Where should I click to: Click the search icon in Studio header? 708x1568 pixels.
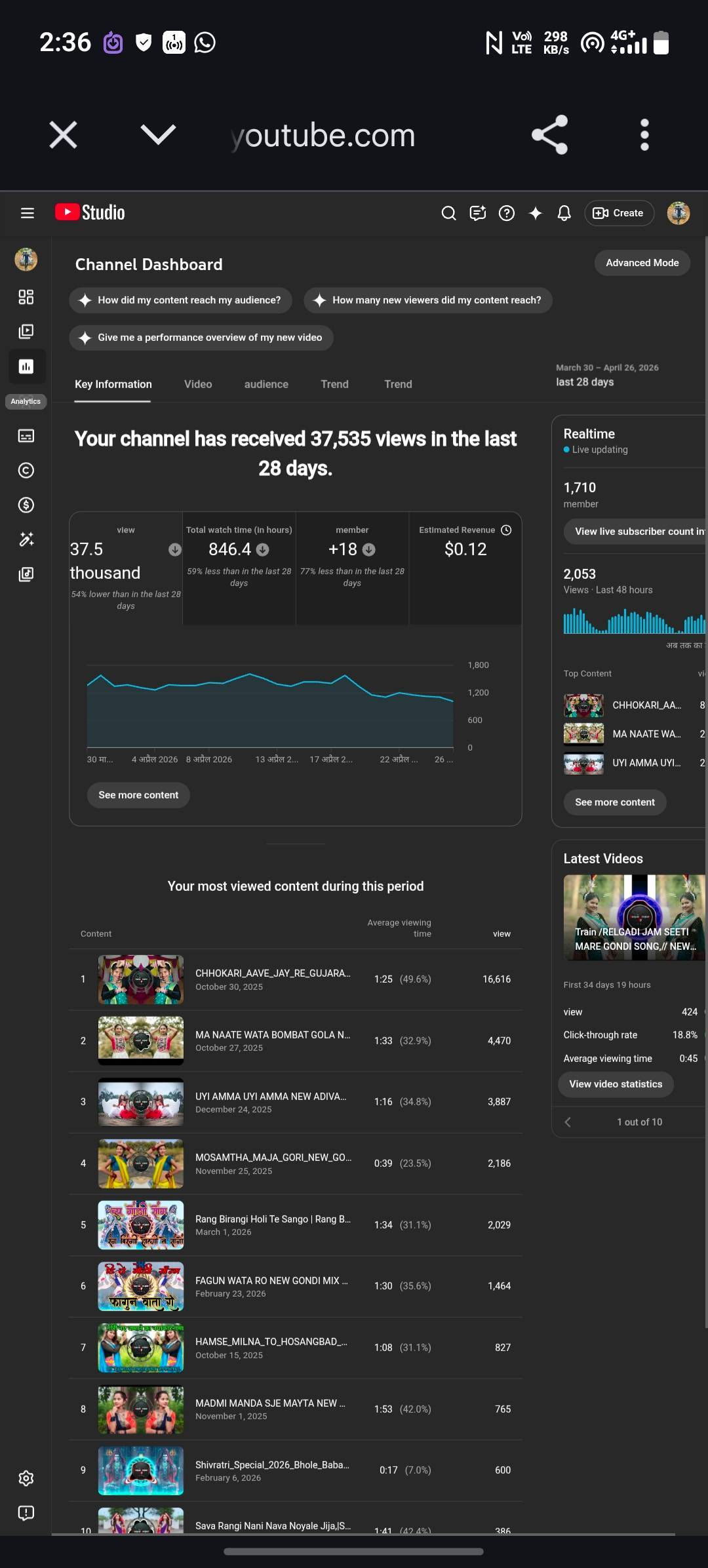pos(448,213)
